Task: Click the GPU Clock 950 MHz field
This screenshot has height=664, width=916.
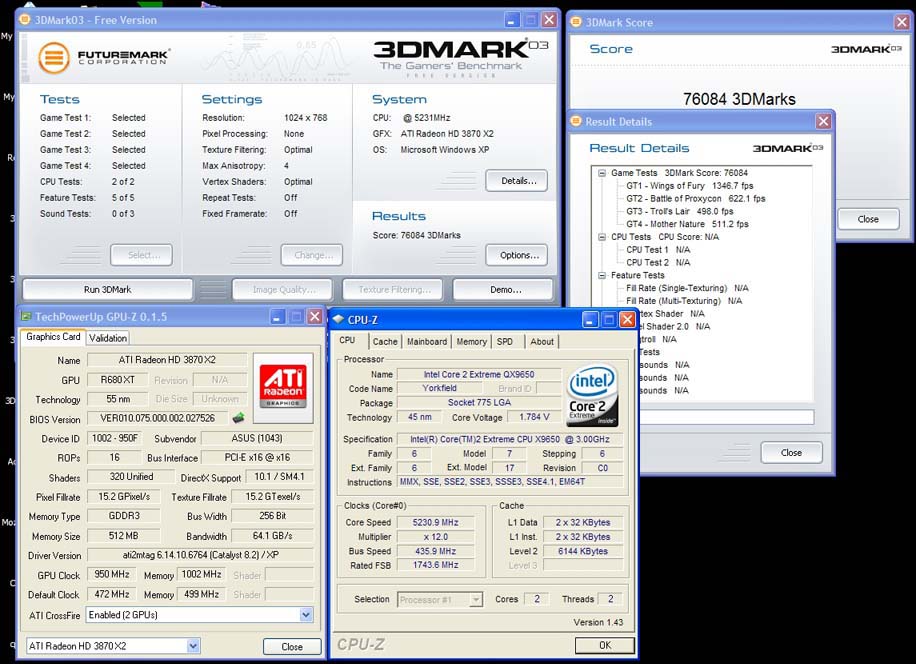Action: 112,575
